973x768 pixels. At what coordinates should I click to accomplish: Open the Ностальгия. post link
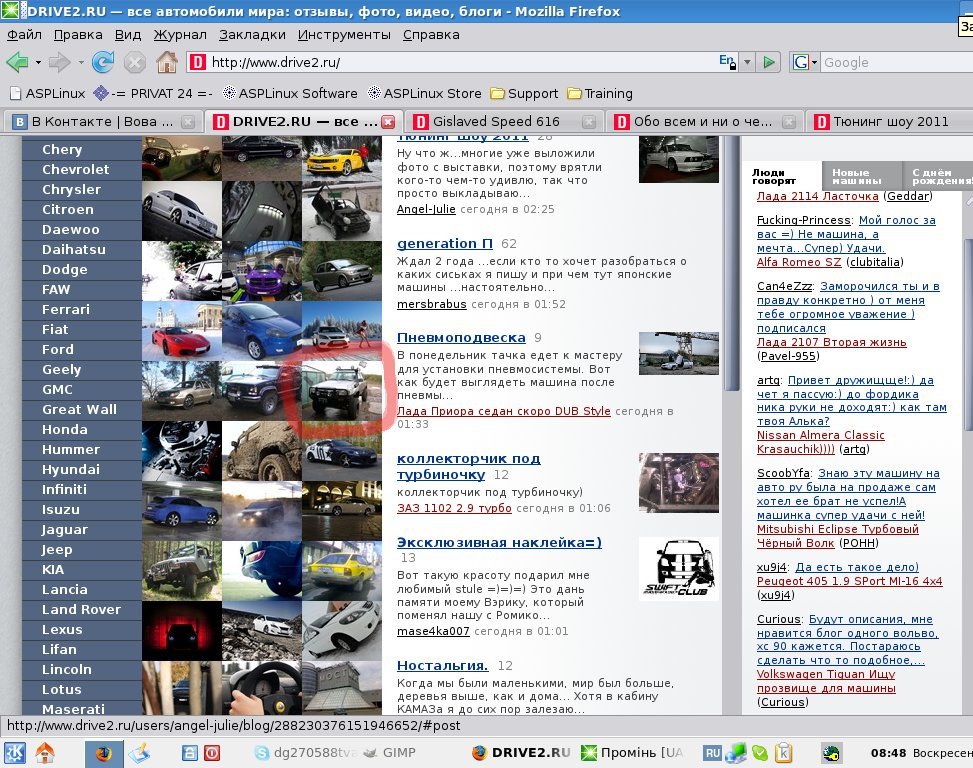442,665
